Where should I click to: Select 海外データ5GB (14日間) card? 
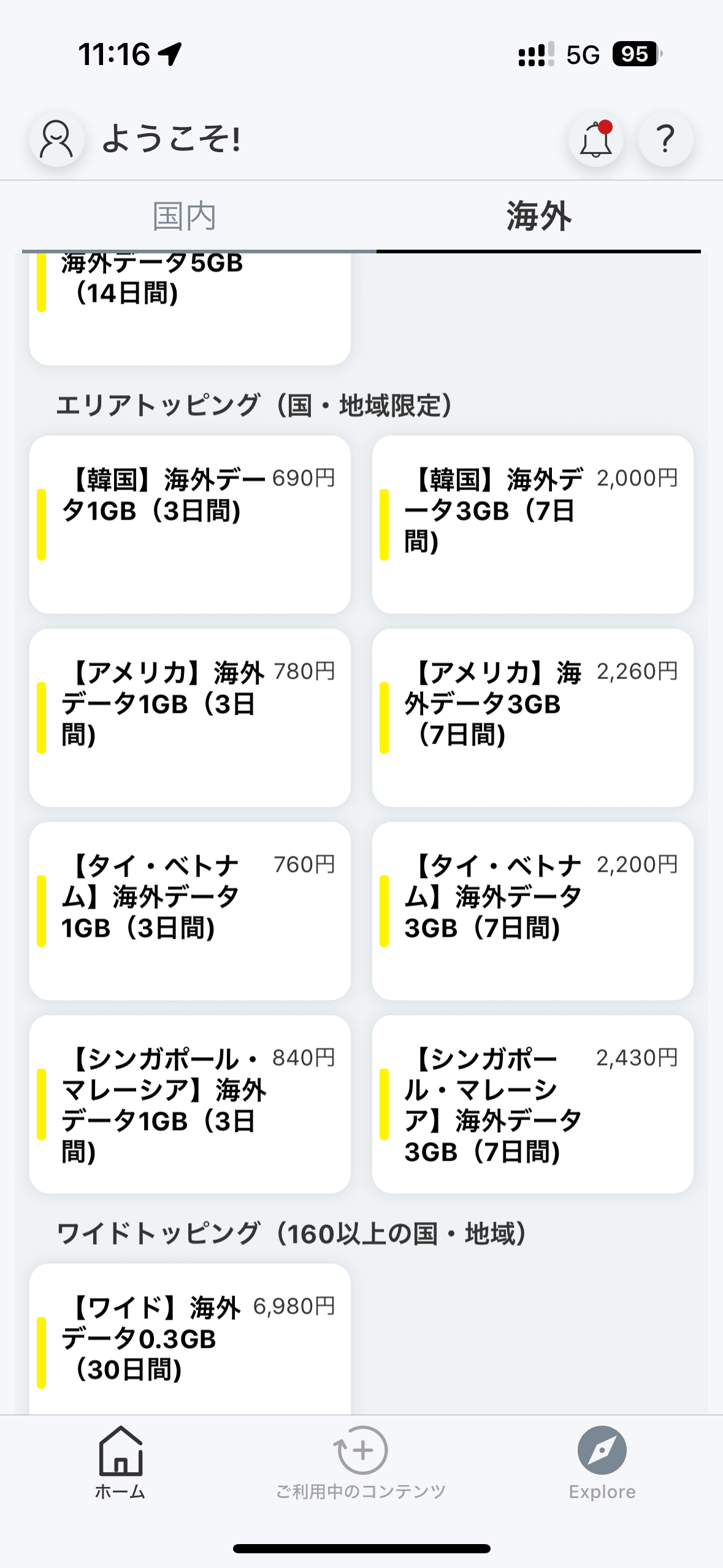click(x=190, y=307)
